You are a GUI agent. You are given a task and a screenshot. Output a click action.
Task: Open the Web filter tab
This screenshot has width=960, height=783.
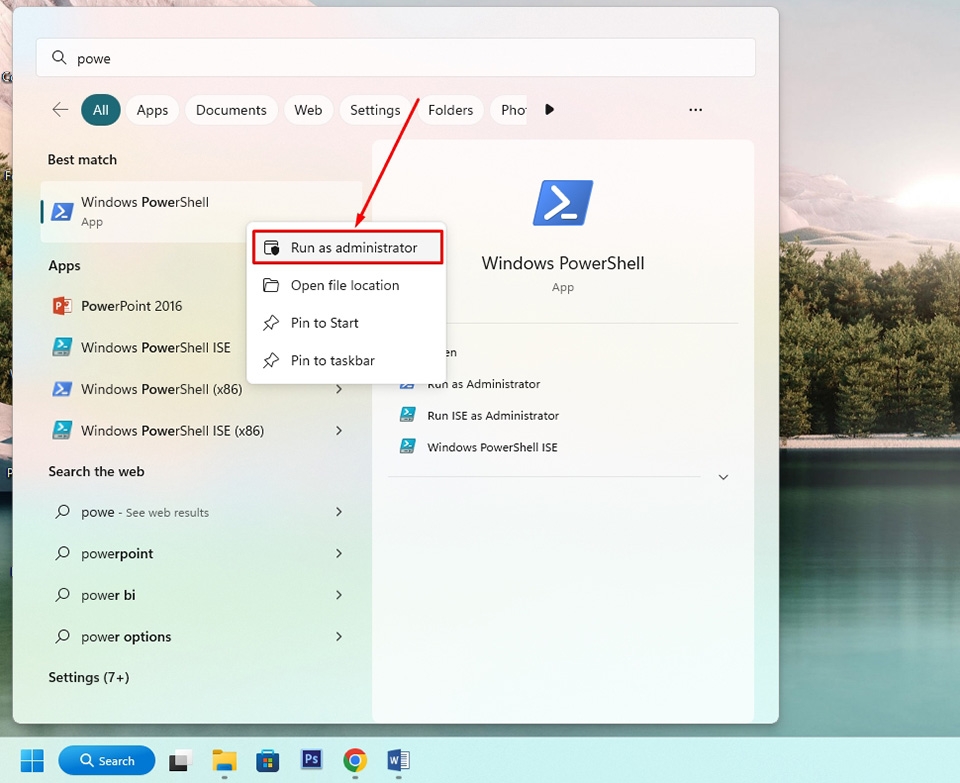(308, 110)
